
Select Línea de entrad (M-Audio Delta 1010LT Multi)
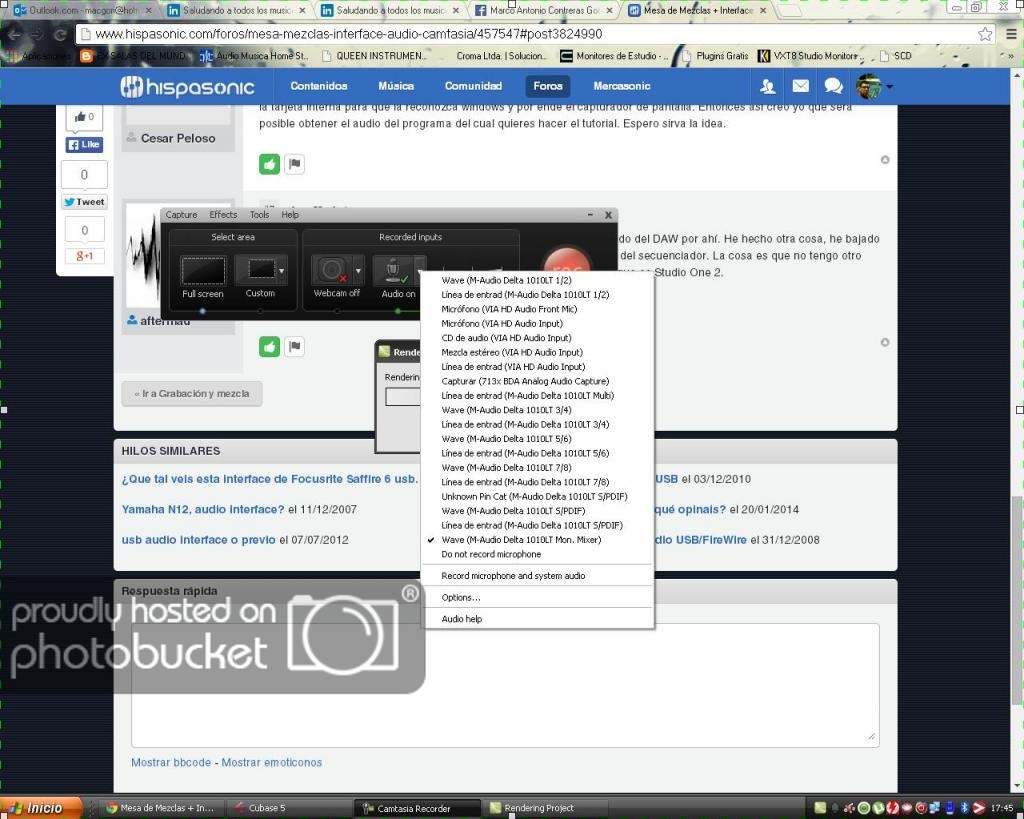tap(537, 395)
